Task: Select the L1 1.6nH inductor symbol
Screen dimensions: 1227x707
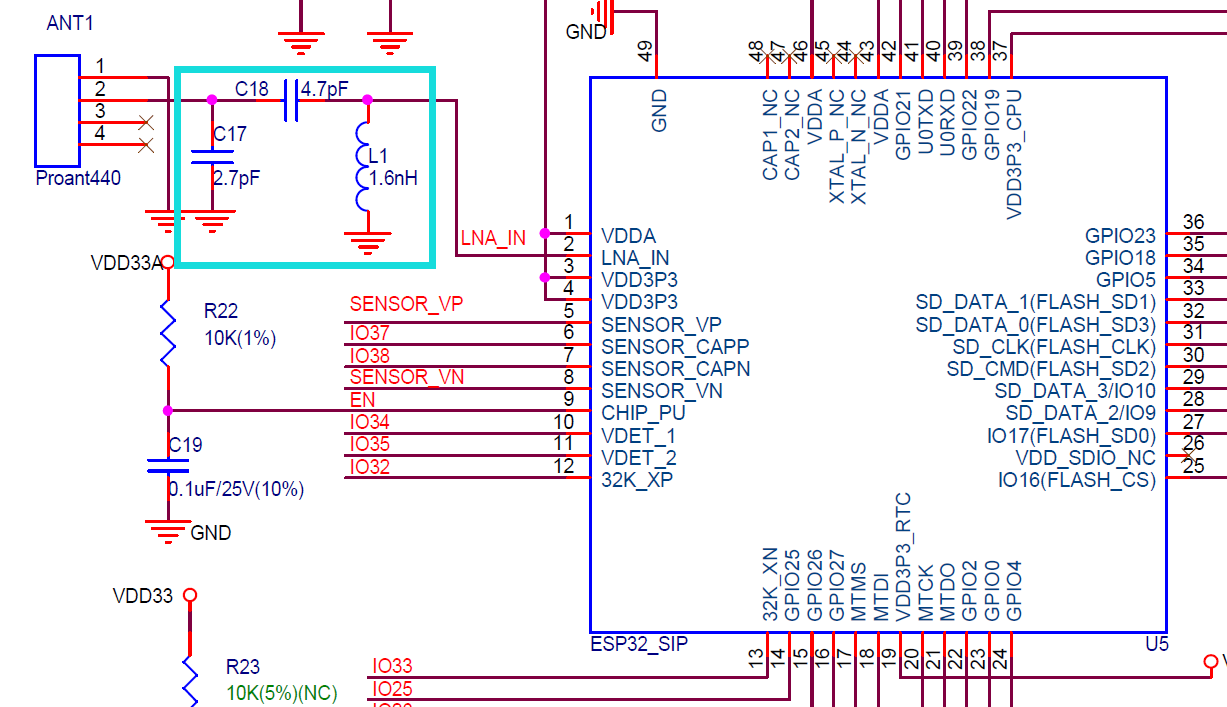Action: pos(363,167)
